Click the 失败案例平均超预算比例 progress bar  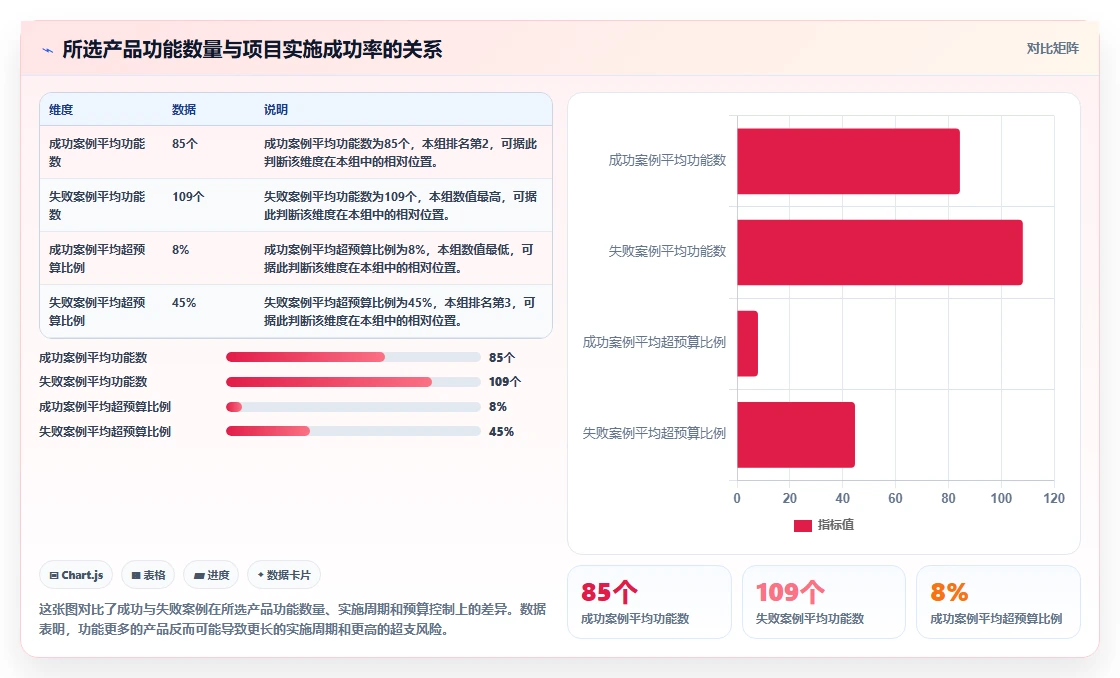click(x=353, y=432)
